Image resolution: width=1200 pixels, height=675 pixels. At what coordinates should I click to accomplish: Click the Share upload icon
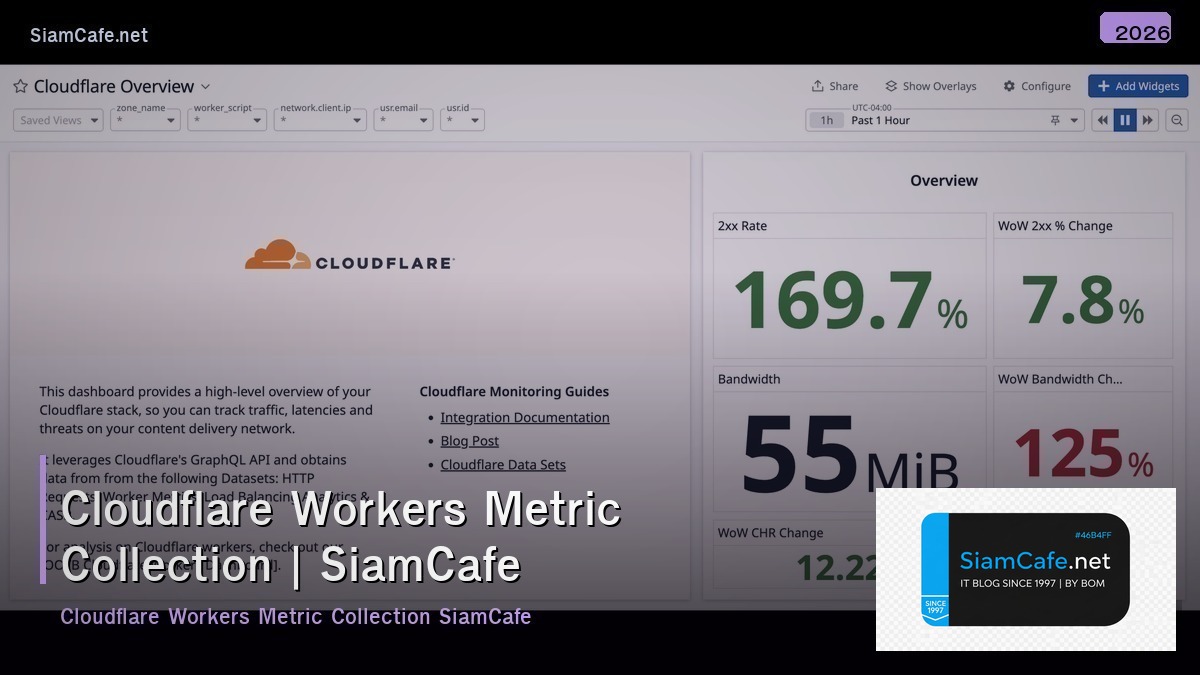818,86
